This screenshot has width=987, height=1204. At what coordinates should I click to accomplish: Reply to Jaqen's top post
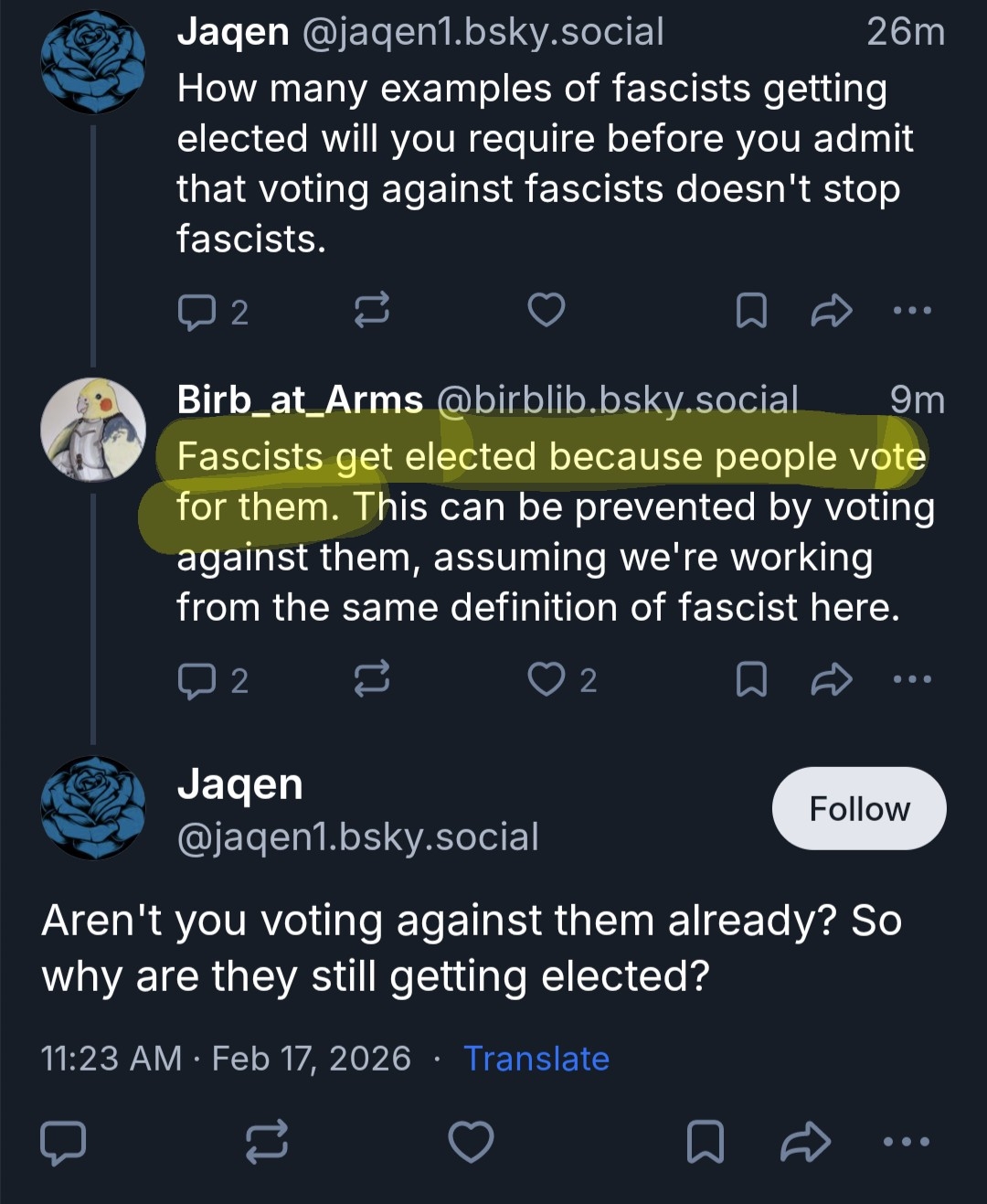[x=196, y=312]
